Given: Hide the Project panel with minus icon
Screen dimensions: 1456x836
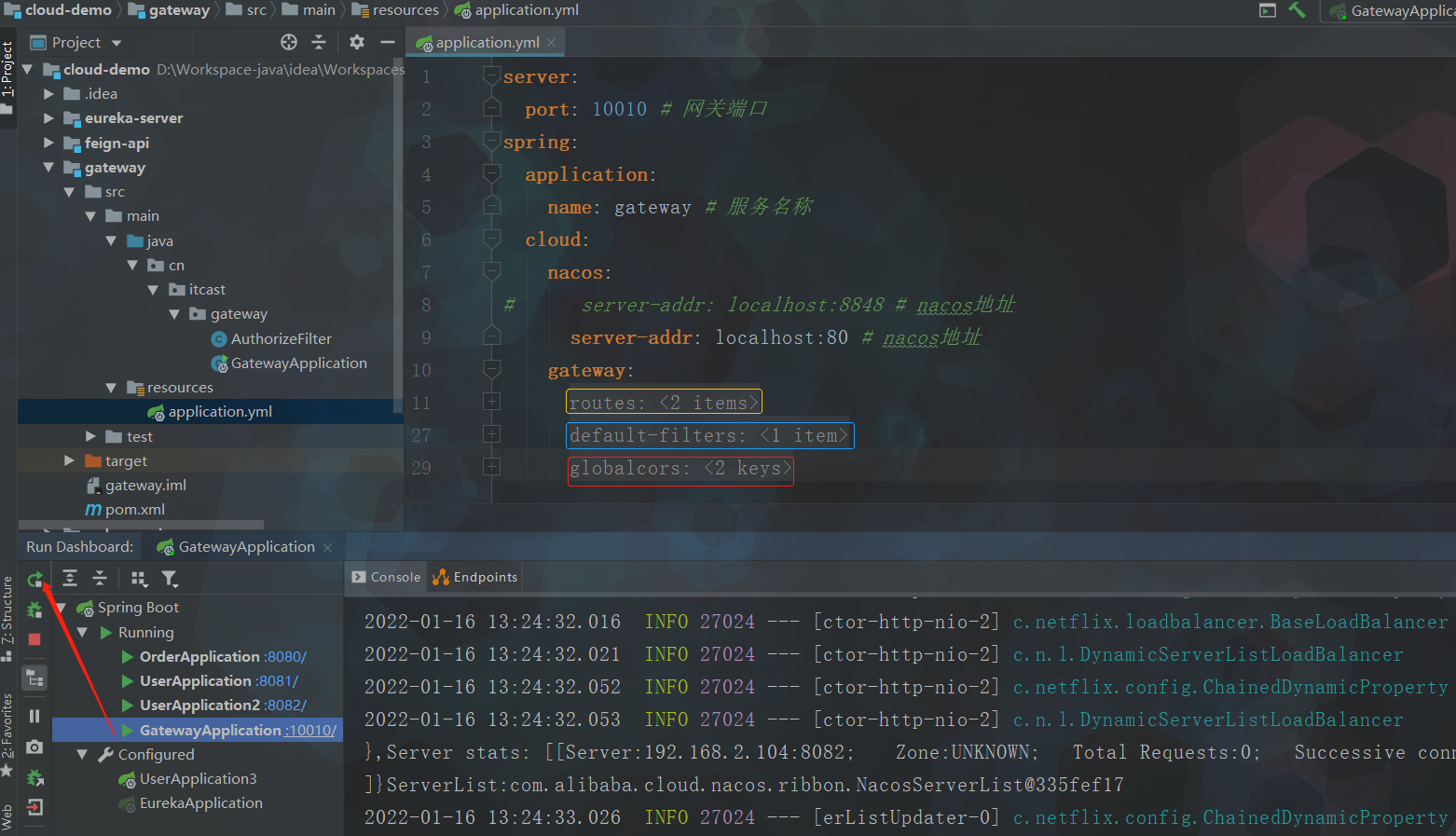Looking at the screenshot, I should point(388,42).
